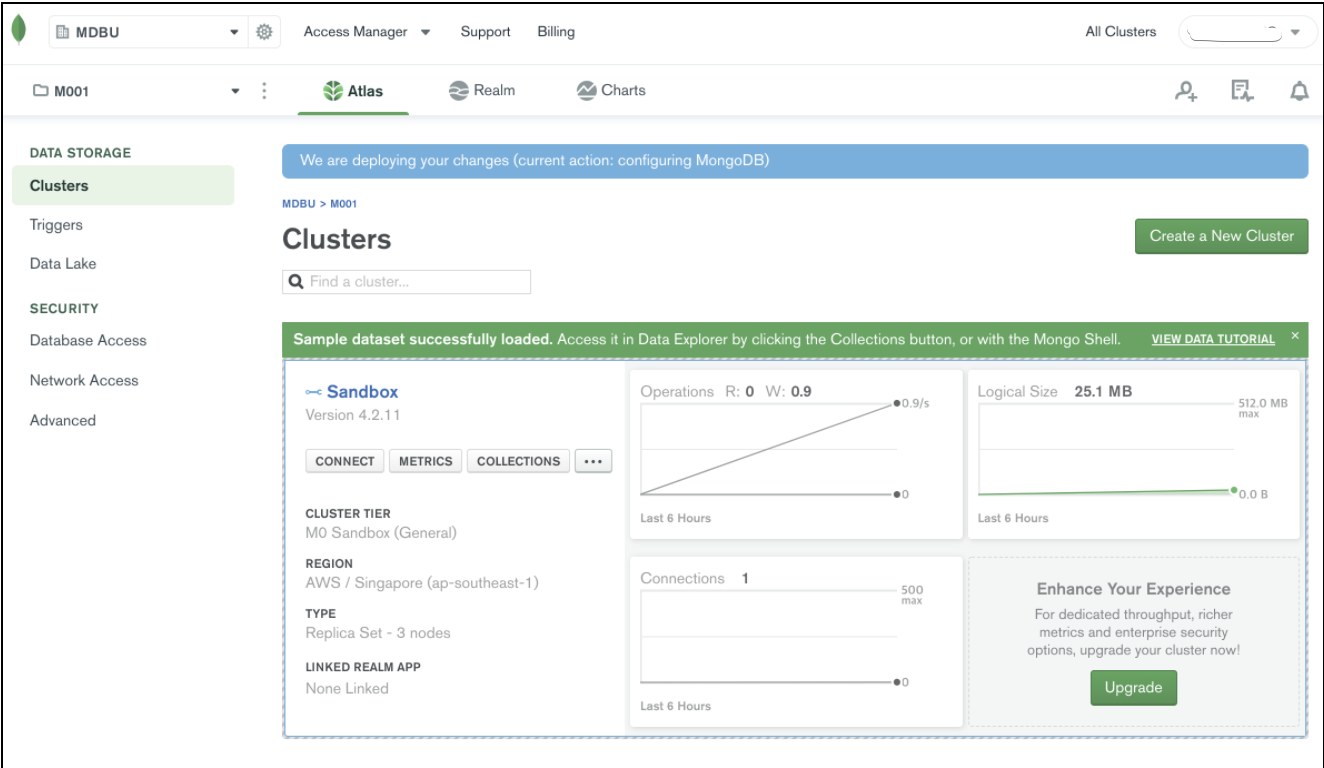Focus the Find a cluster search field

[x=407, y=282]
